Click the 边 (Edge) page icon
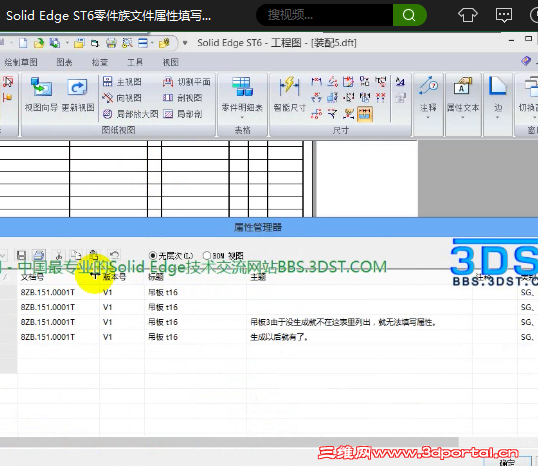 (498, 86)
